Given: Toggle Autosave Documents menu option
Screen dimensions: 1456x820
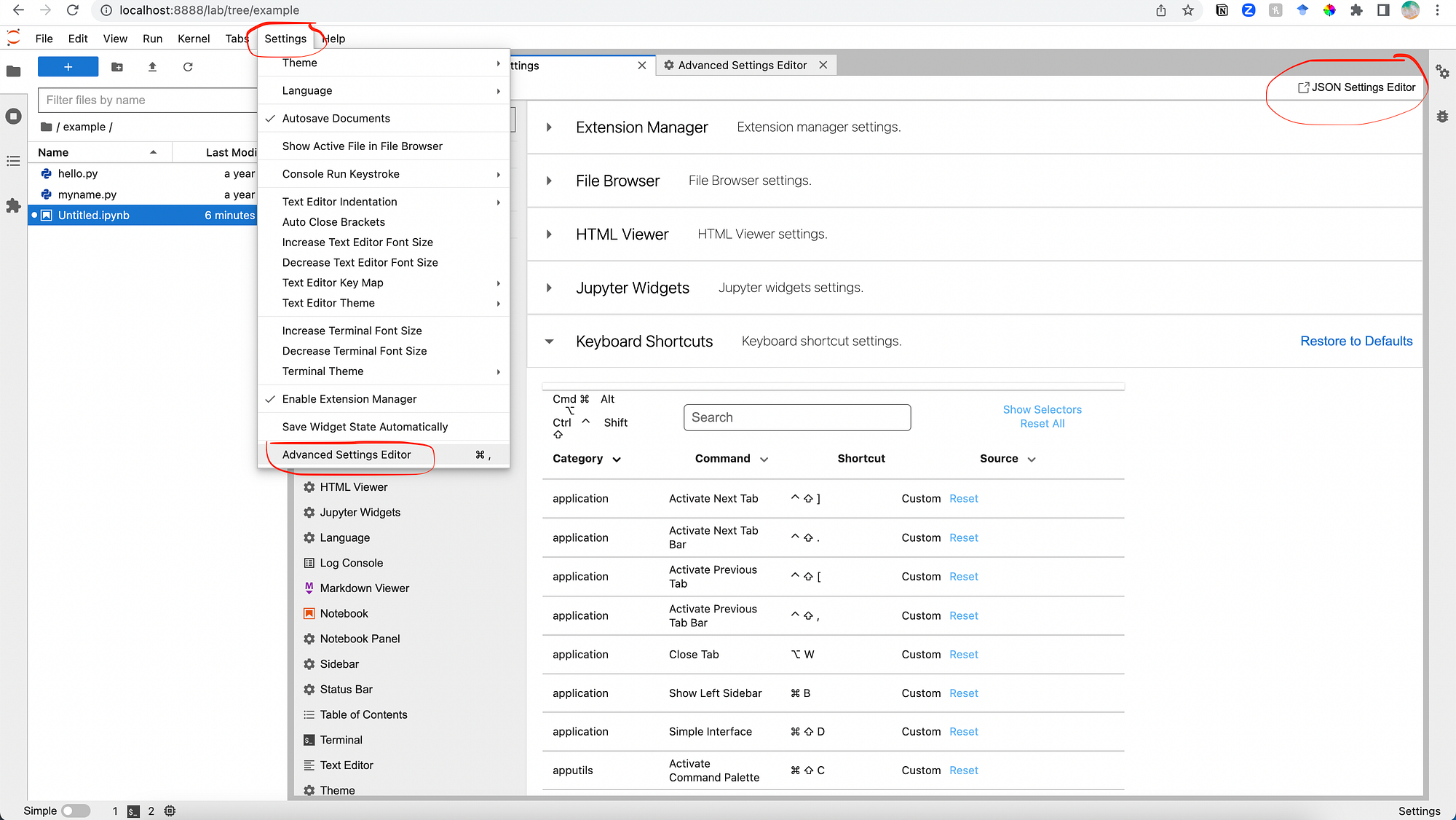Looking at the screenshot, I should click(x=336, y=118).
